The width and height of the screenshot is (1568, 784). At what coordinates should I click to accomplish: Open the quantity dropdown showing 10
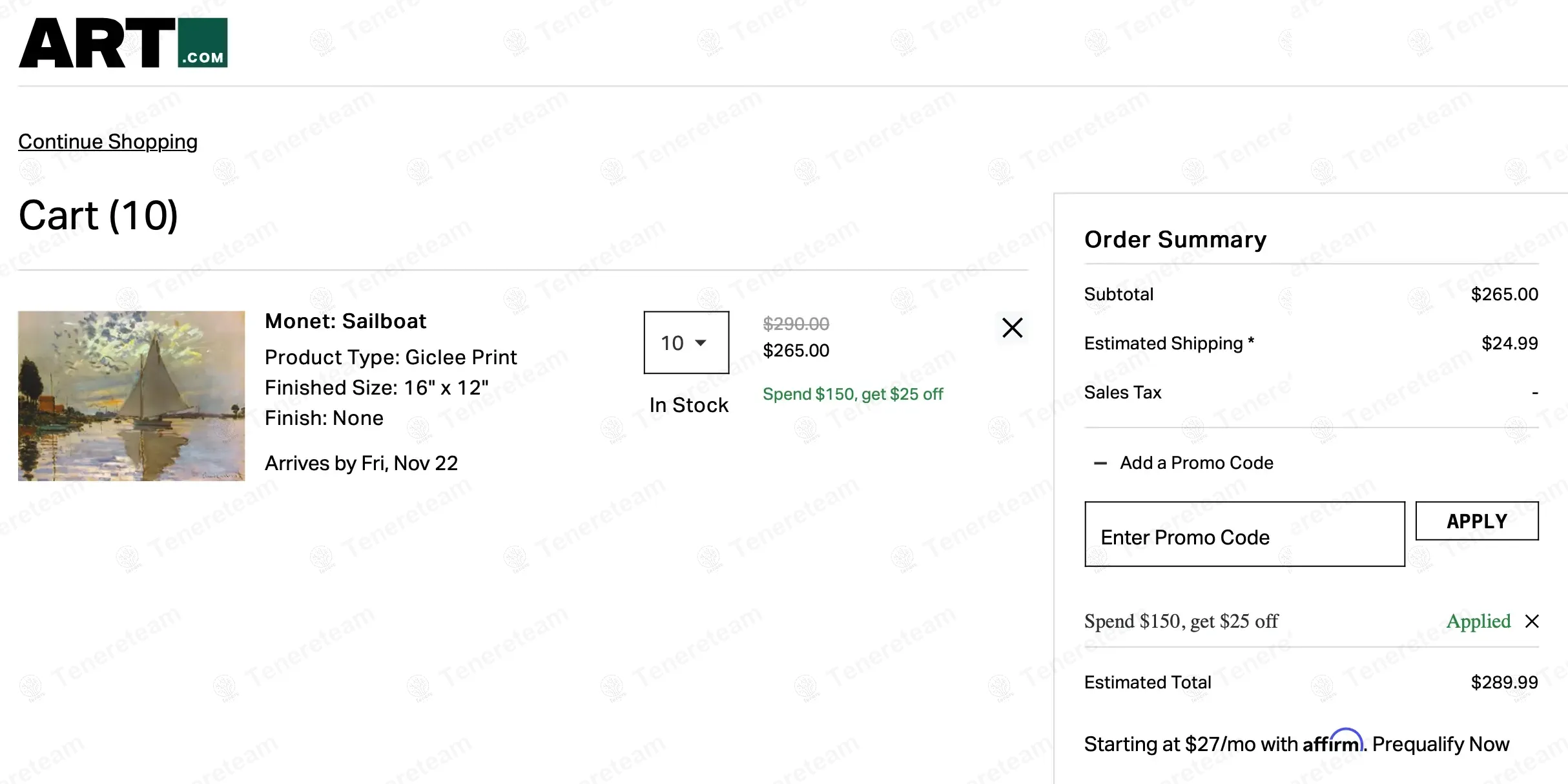(x=686, y=342)
